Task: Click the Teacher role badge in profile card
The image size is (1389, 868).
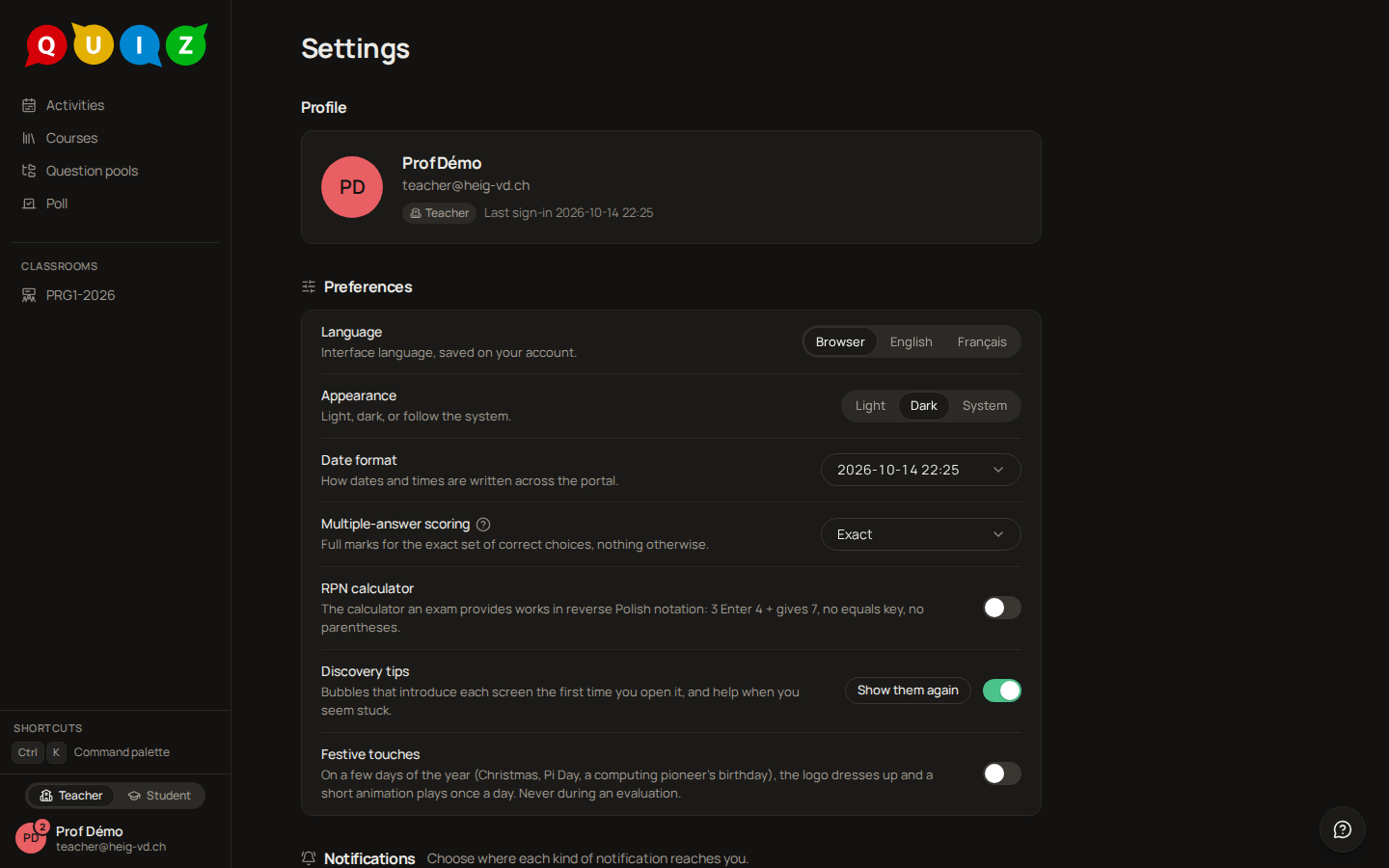Action: [x=439, y=213]
